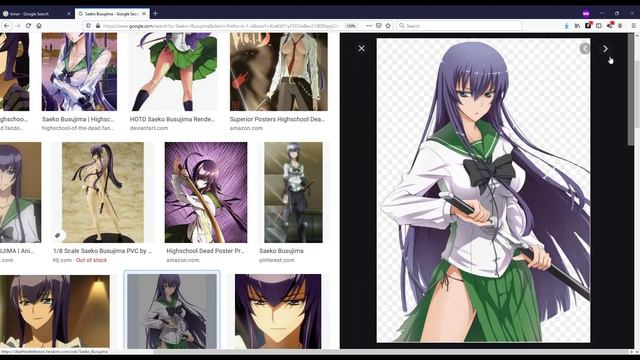Viewport: 640px width, 360px height.
Task: Open '1/8 Scale Saeko Busujima PVC' figure thumbnail
Action: 103,192
